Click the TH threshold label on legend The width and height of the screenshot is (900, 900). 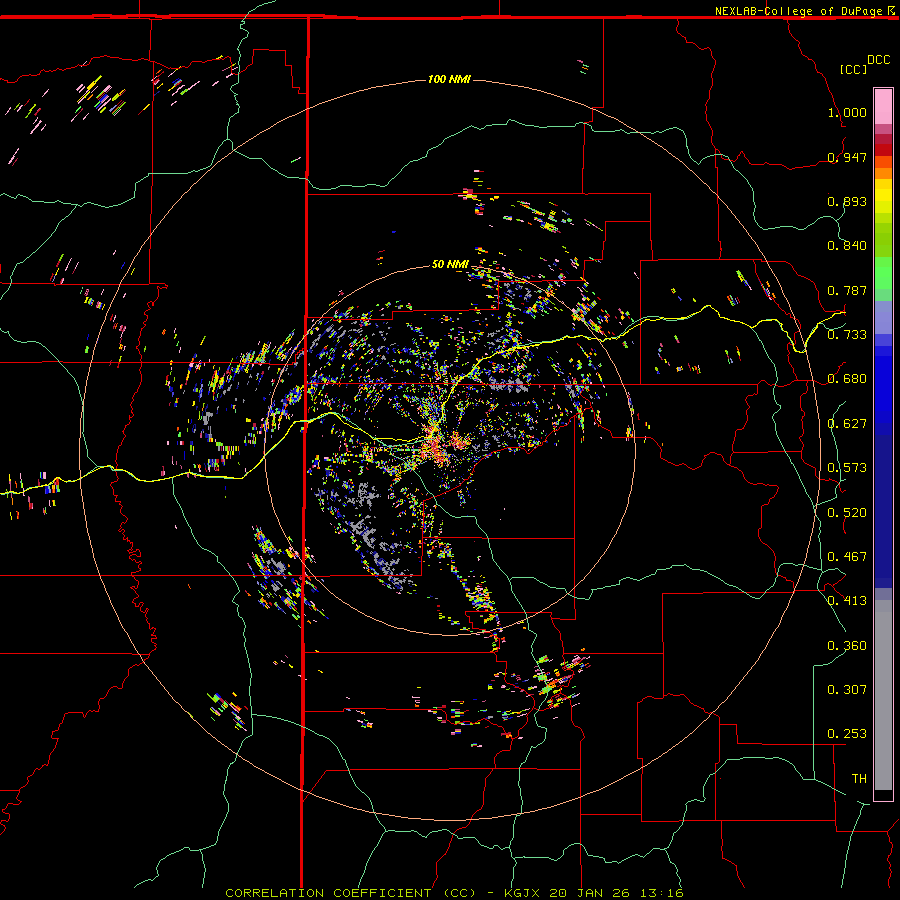pos(859,779)
